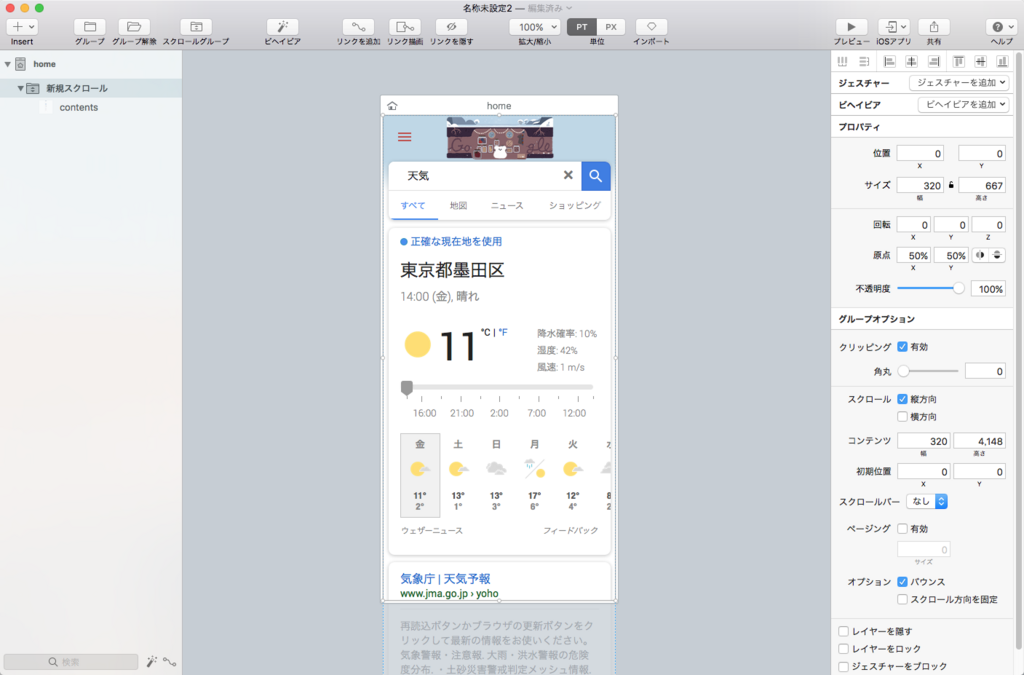The image size is (1024, 675).
Task: Toggle the バウンス option checkbox
Action: [x=903, y=582]
